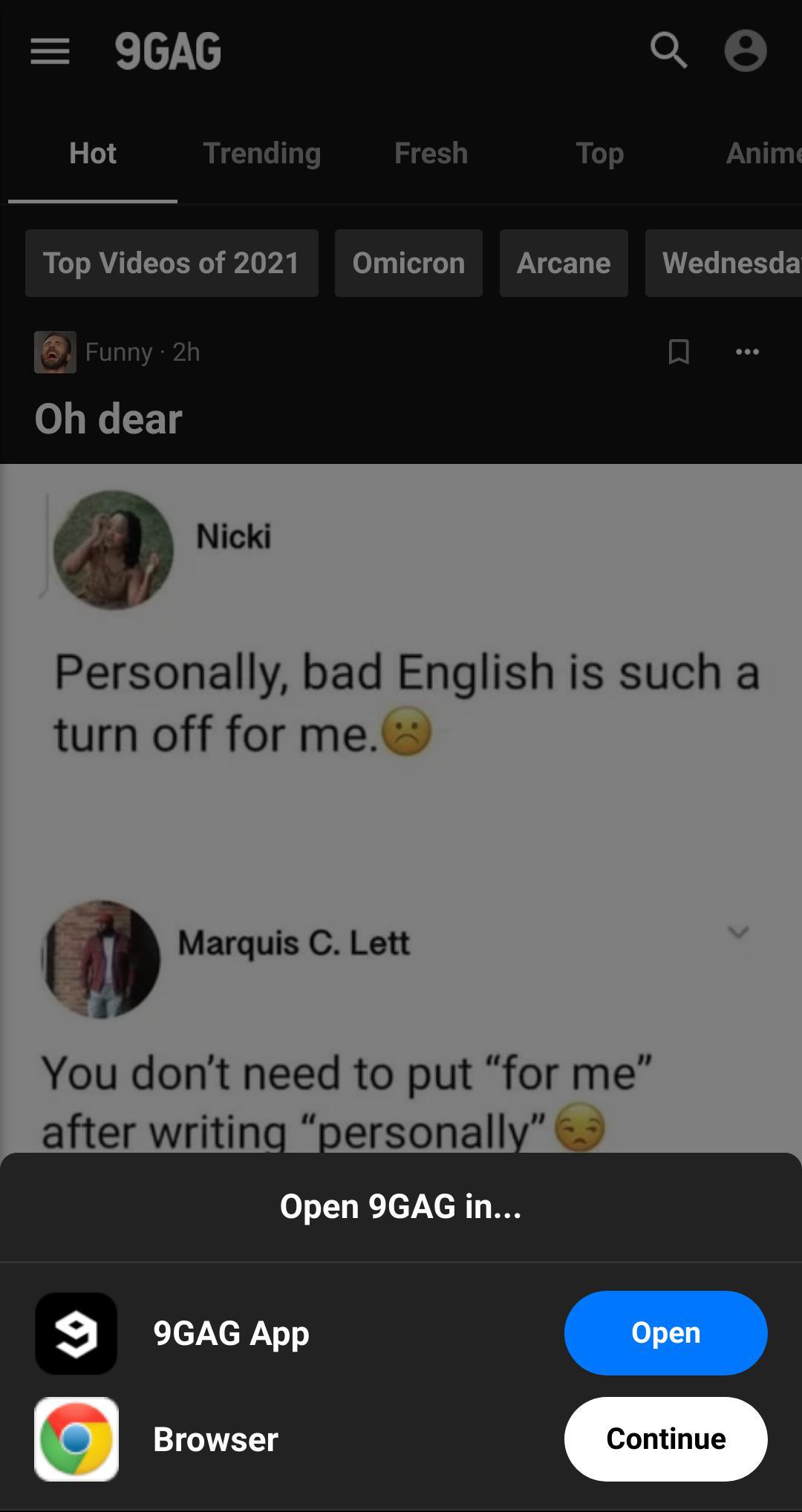Screen dimensions: 802x1512
Task: Open the user profile icon
Action: 746,50
